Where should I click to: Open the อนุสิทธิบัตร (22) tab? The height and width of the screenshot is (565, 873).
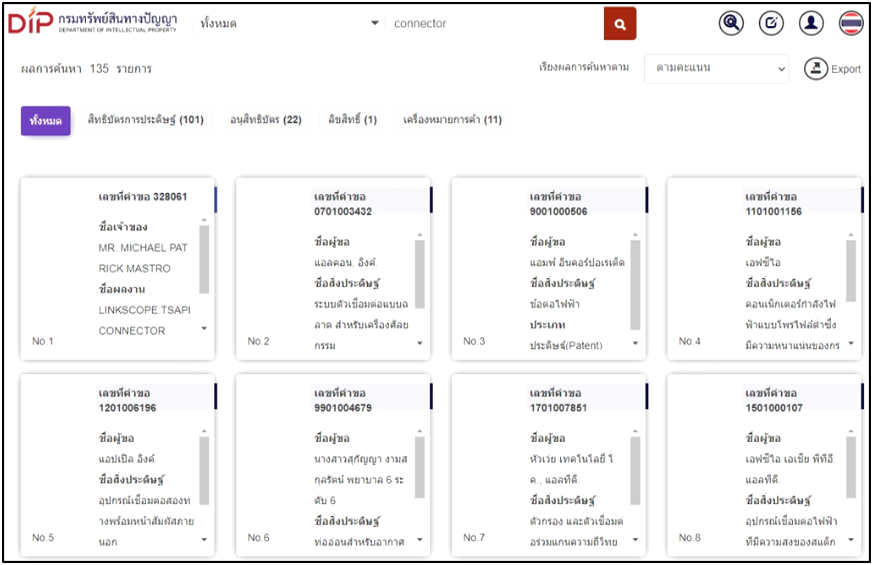(265, 120)
